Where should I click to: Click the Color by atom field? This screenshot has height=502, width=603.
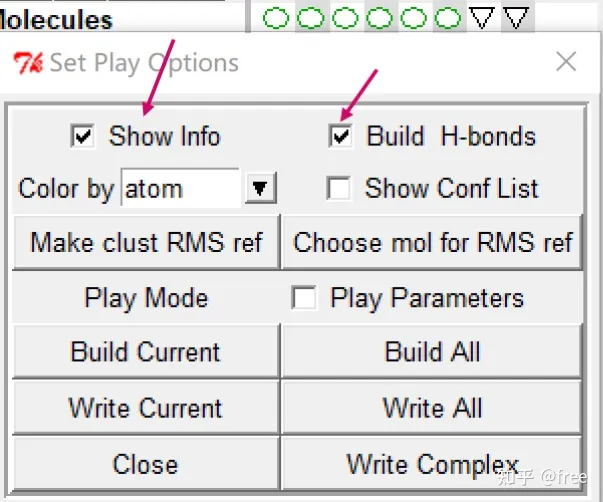[180, 188]
